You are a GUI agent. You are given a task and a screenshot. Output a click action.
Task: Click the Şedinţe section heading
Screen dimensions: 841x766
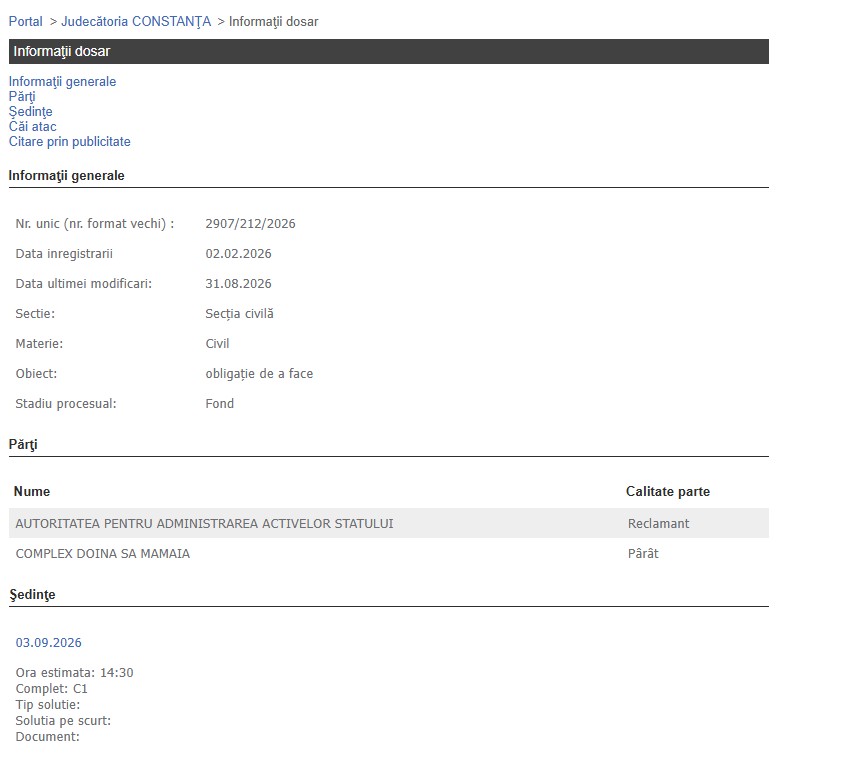coord(32,595)
